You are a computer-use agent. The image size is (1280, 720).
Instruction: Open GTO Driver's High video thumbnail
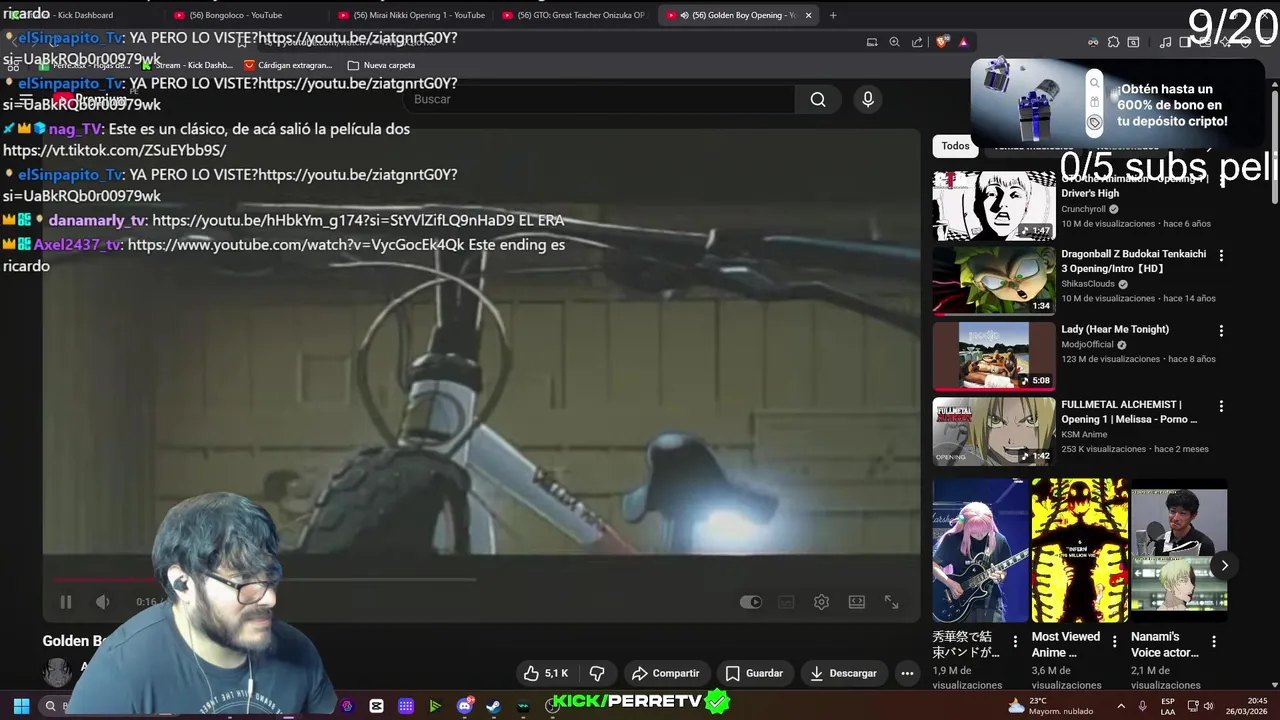[994, 206]
